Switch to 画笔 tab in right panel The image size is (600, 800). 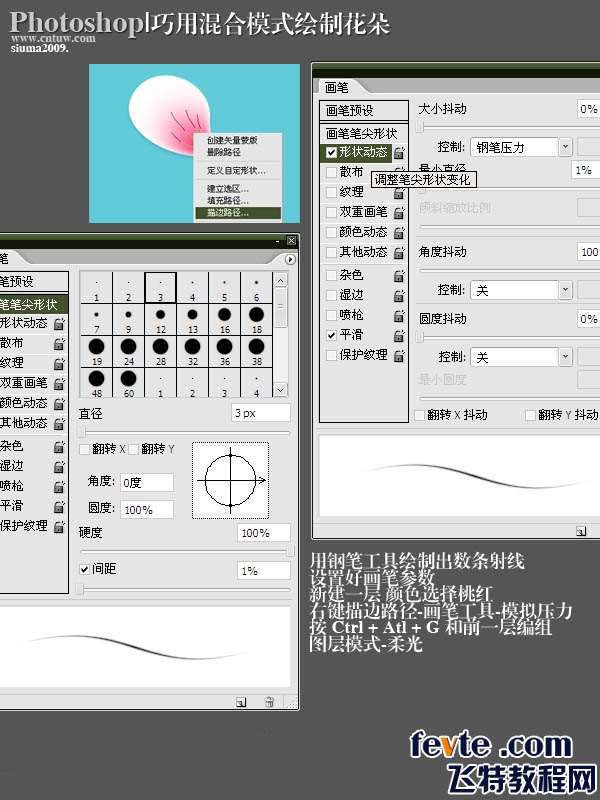pyautogui.click(x=337, y=88)
